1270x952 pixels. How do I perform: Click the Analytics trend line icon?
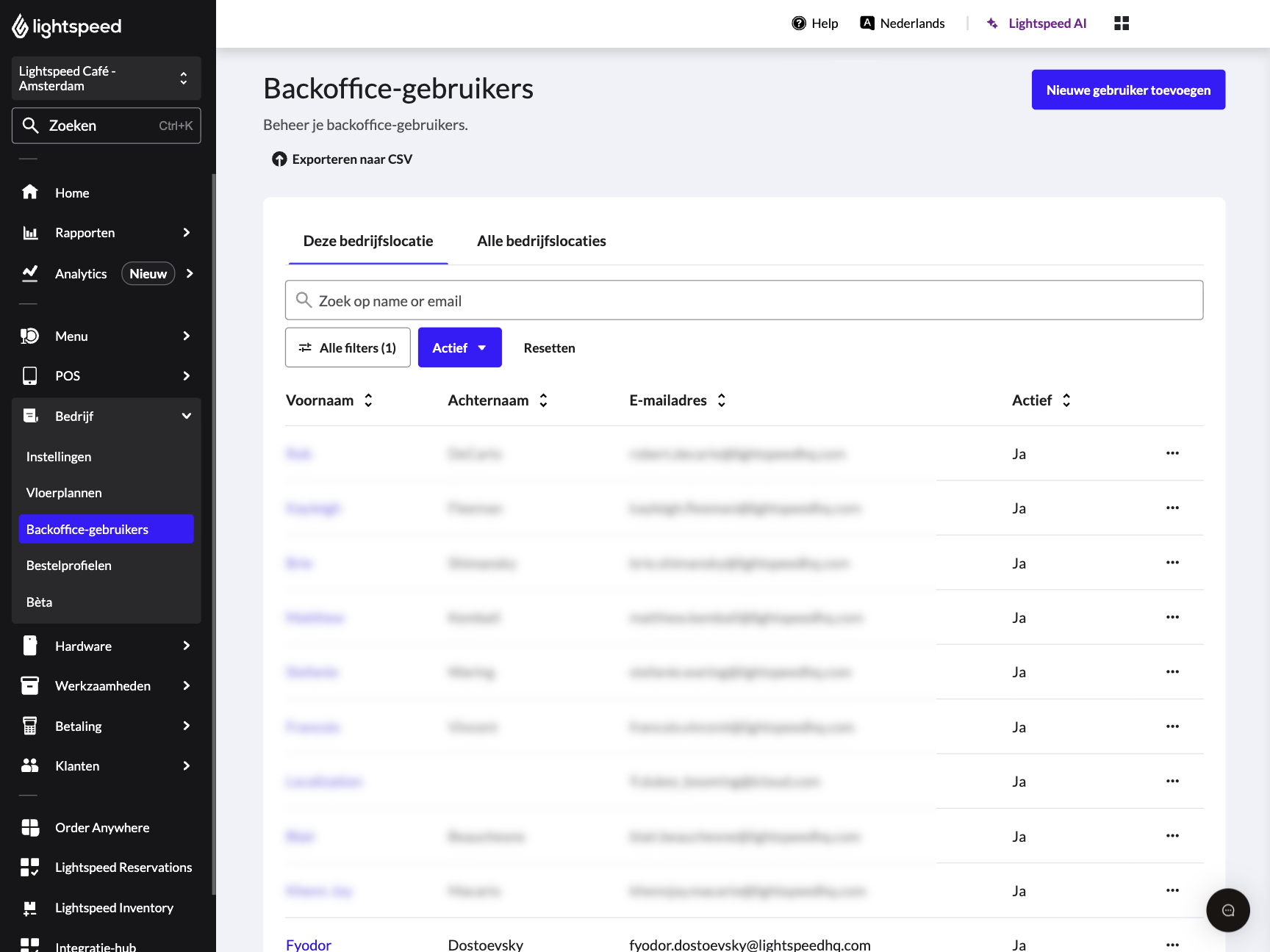point(30,273)
